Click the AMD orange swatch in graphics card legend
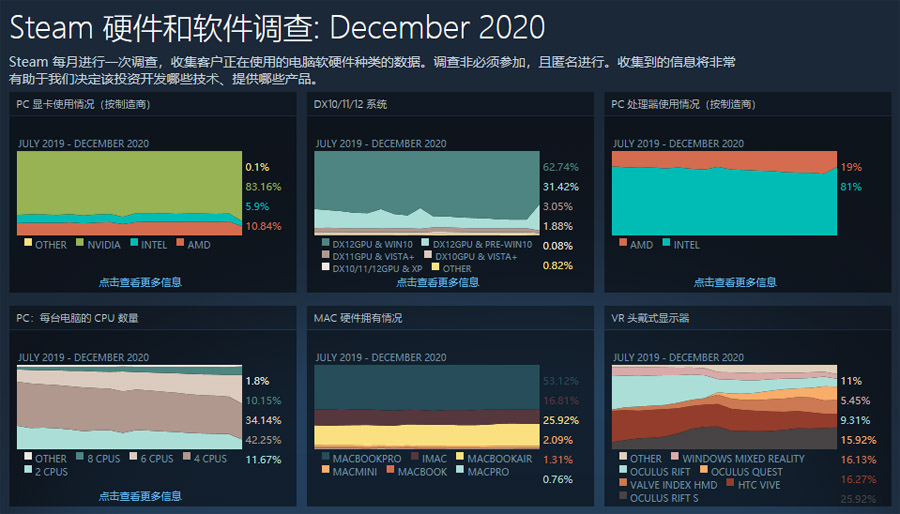The image size is (900, 514). (180, 242)
